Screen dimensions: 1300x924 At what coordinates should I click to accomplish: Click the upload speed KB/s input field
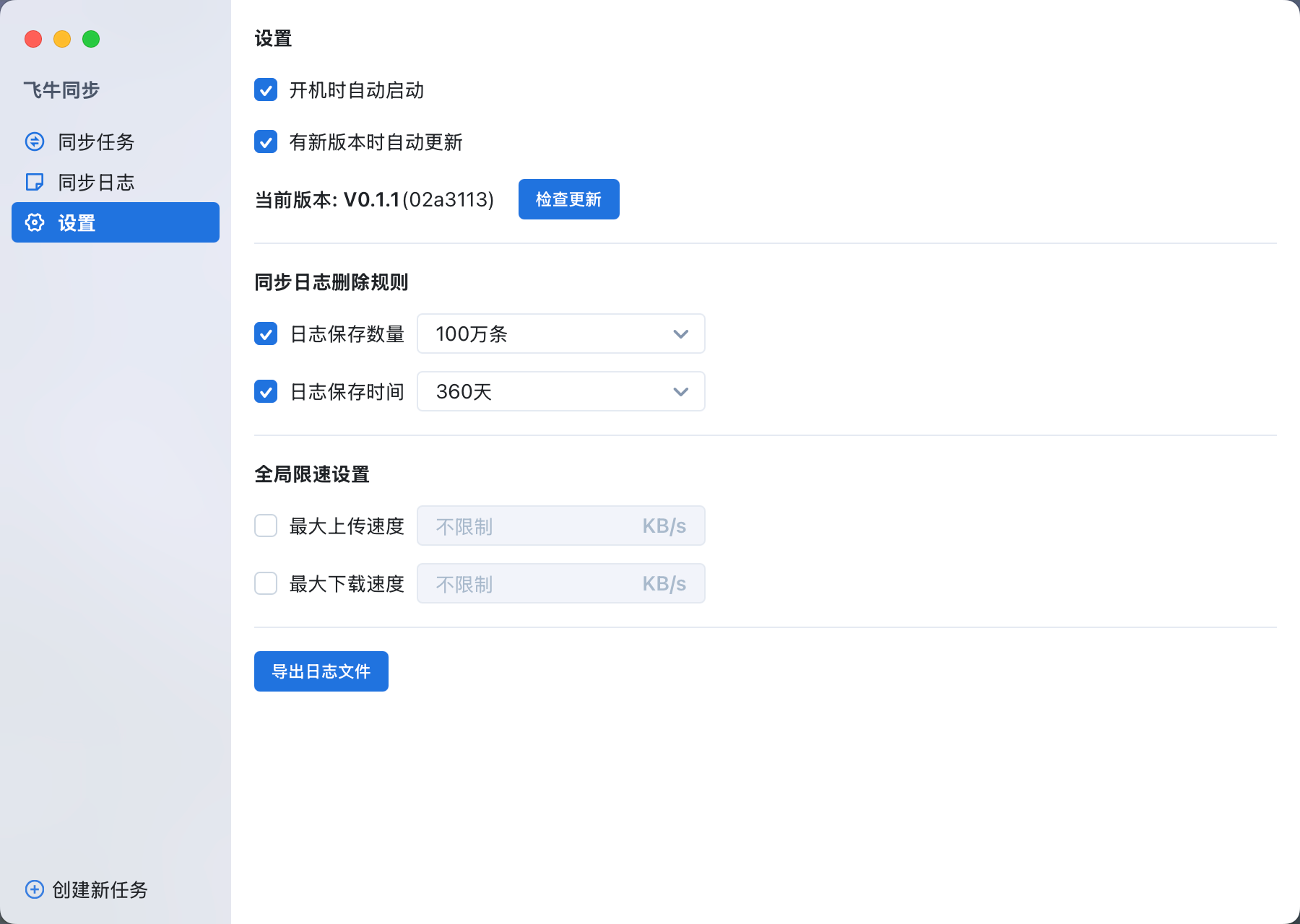pyautogui.click(x=534, y=526)
